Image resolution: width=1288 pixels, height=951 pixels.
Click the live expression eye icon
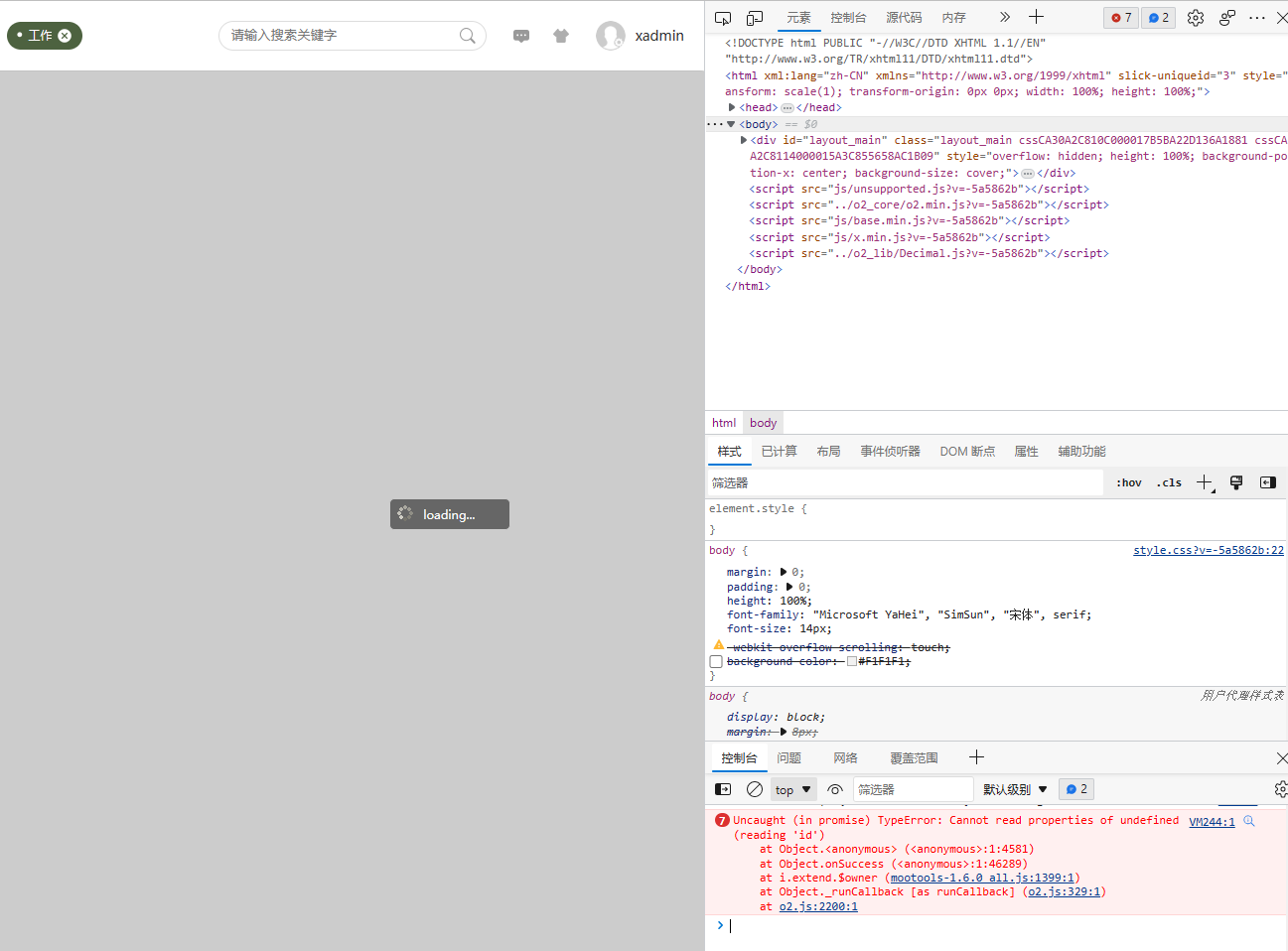click(835, 789)
